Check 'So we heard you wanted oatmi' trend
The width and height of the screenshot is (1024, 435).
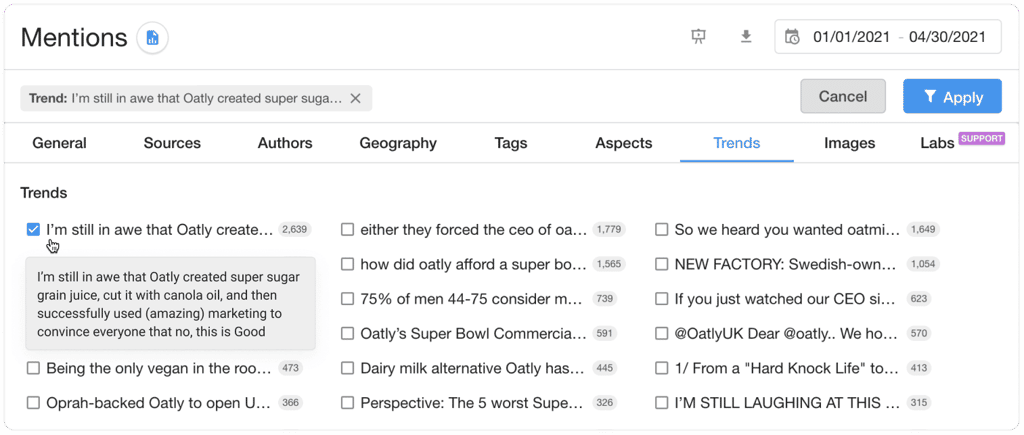click(x=662, y=230)
